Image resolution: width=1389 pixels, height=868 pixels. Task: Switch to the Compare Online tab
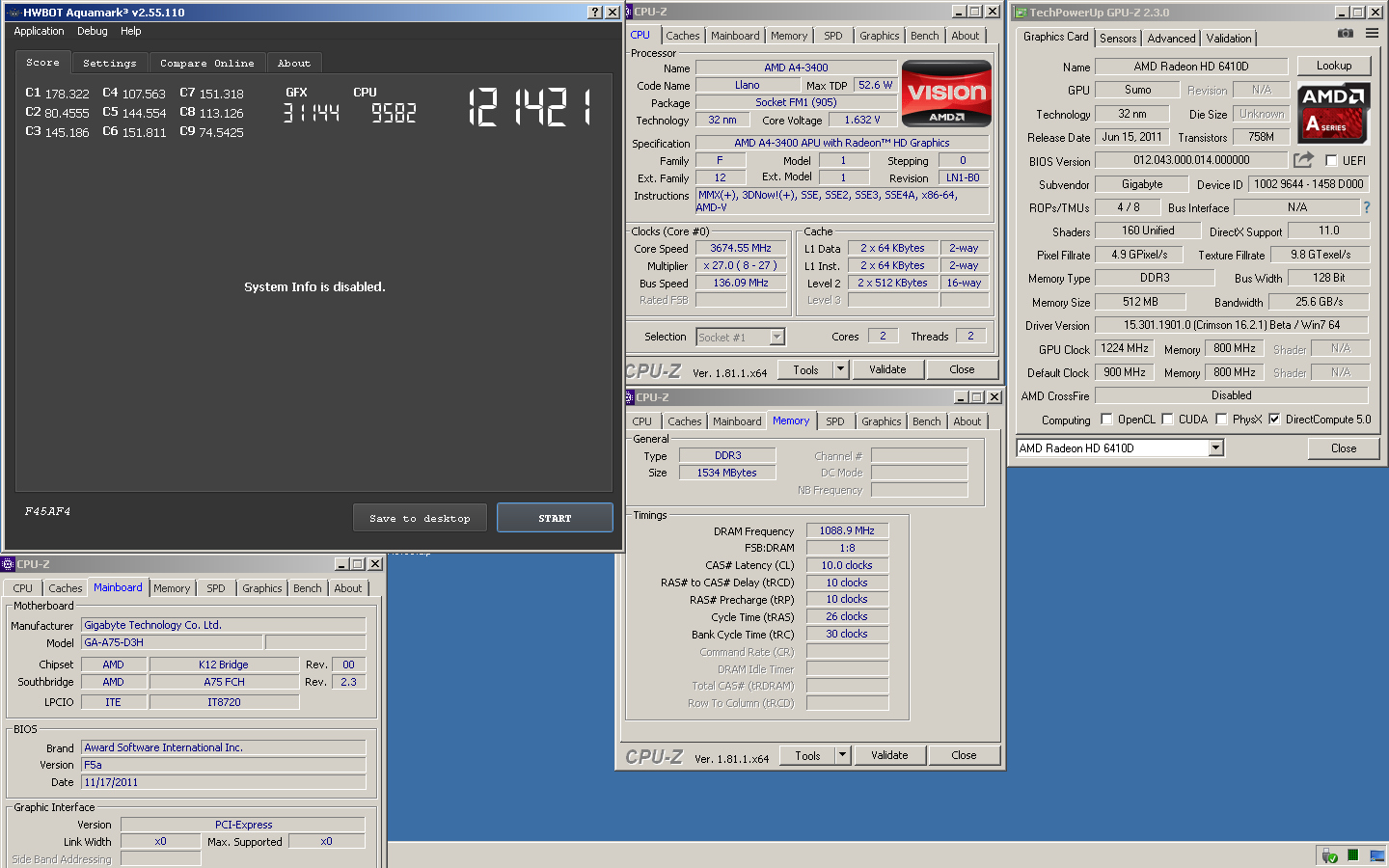tap(207, 64)
